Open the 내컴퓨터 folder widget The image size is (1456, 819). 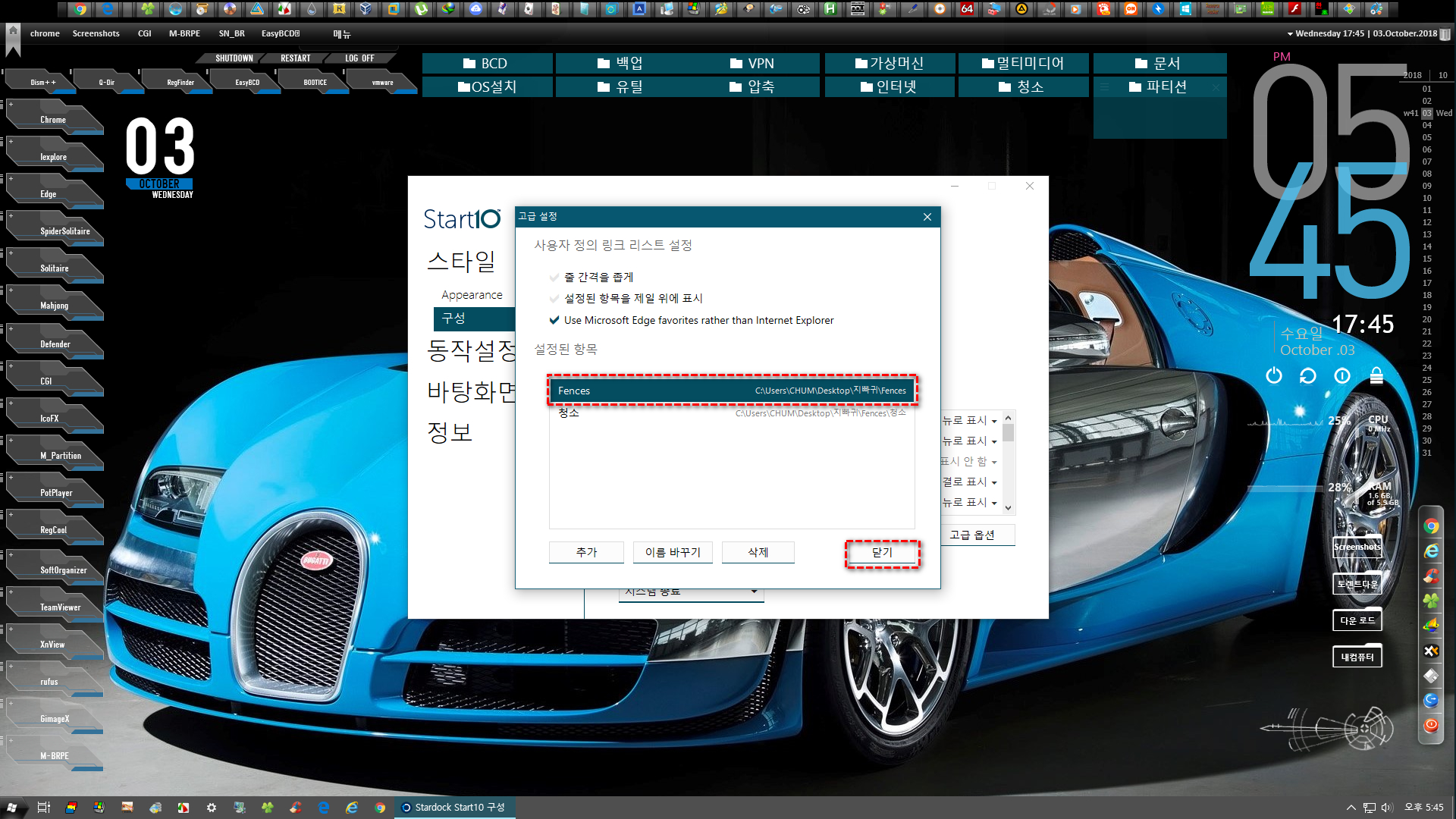(x=1357, y=657)
